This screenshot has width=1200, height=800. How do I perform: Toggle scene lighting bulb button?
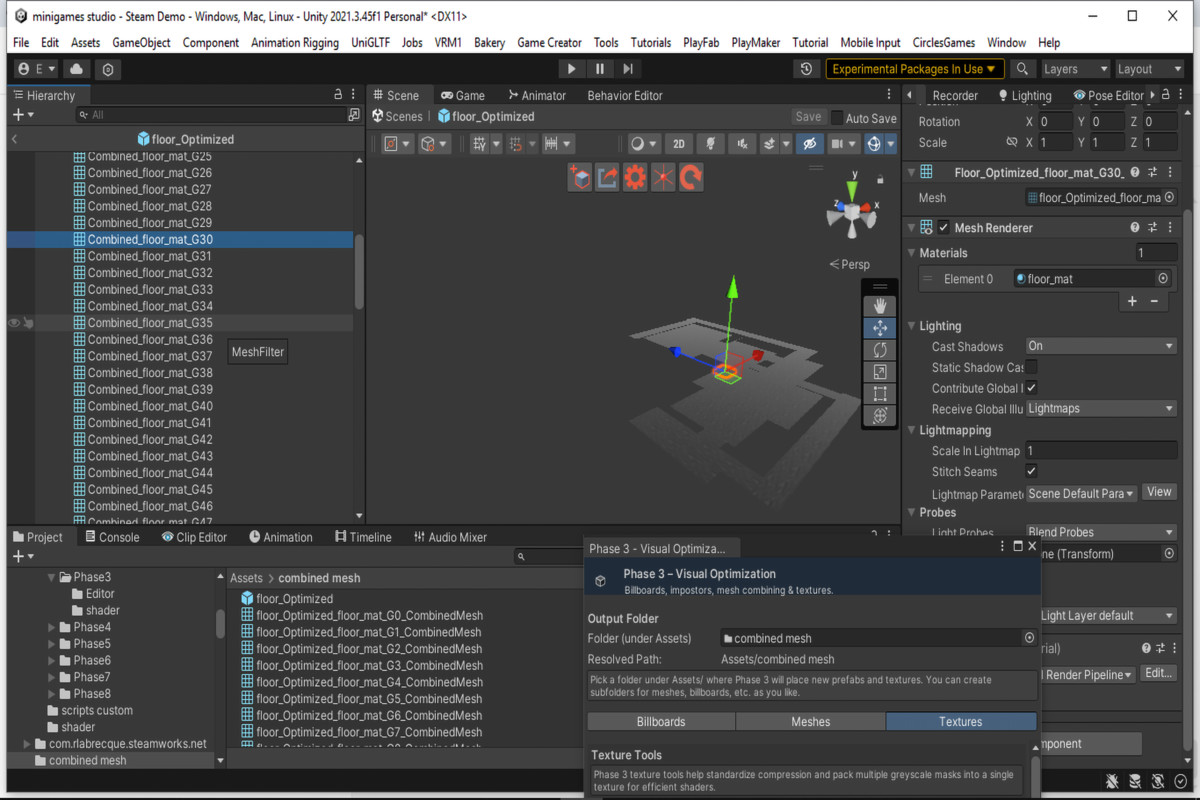tap(710, 144)
